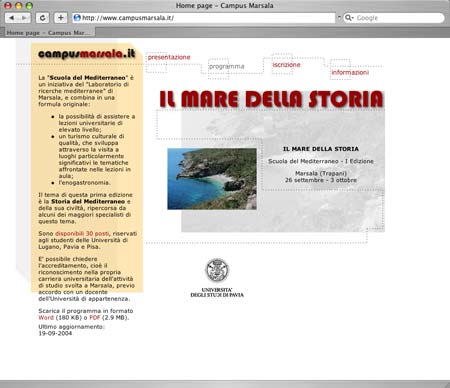Click the globe site icon in the address bar

[x=77, y=18]
